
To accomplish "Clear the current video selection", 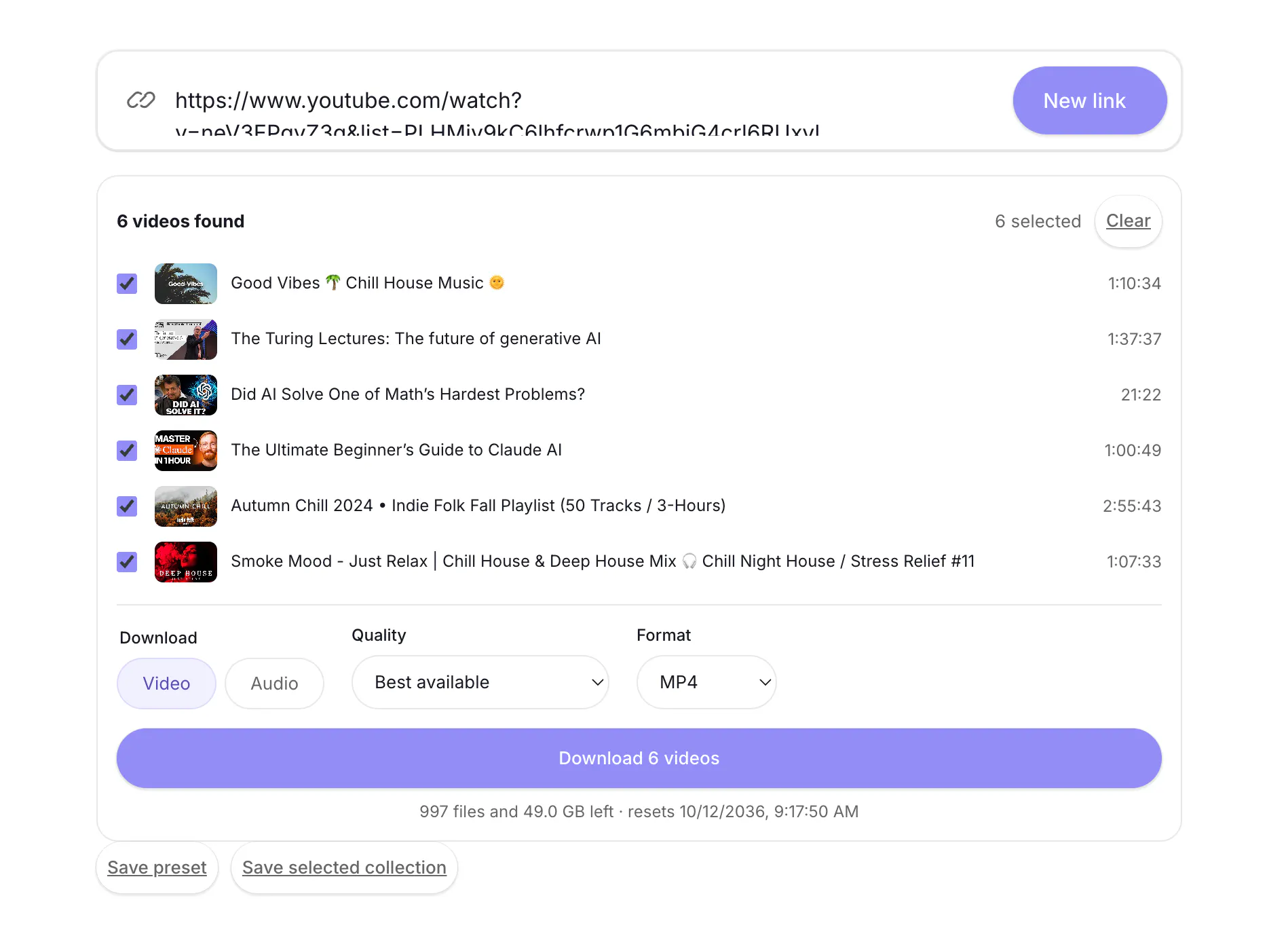I will 1128,221.
